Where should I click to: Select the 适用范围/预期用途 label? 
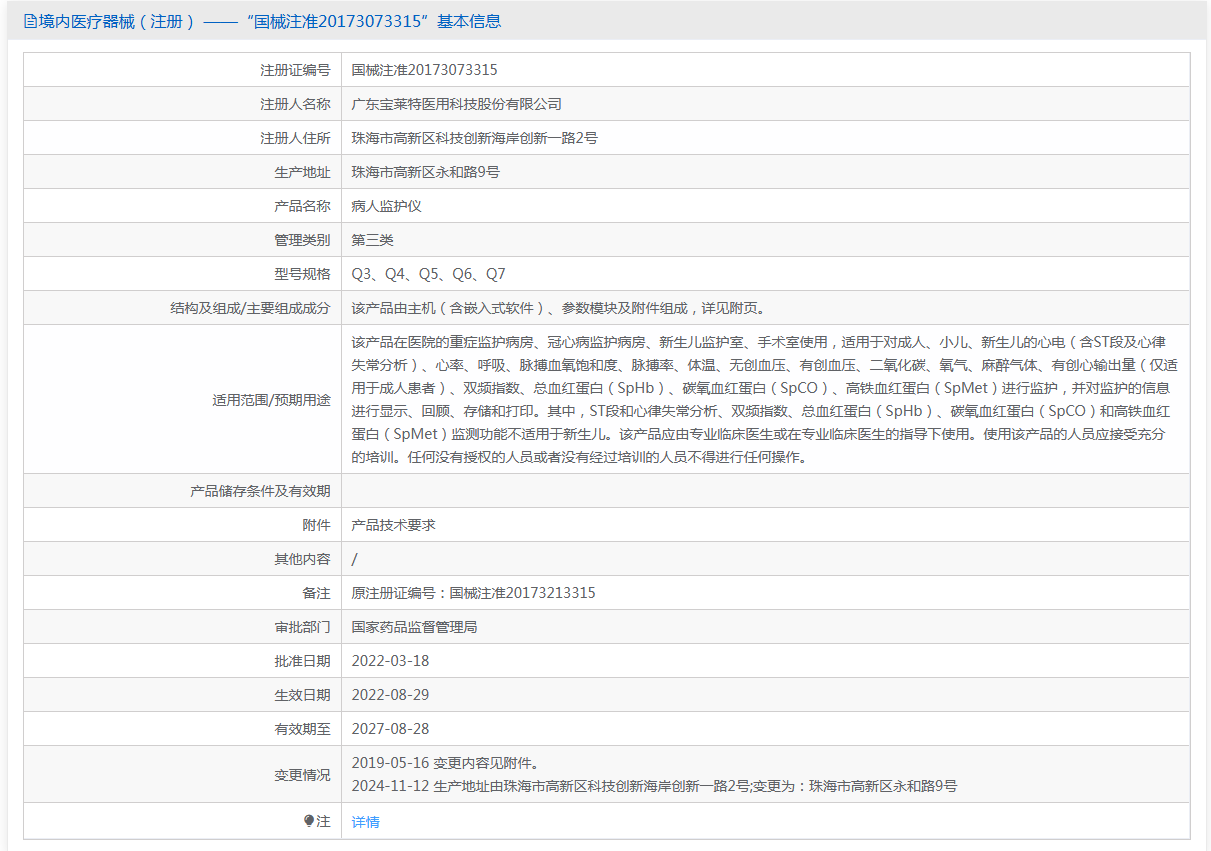click(271, 399)
